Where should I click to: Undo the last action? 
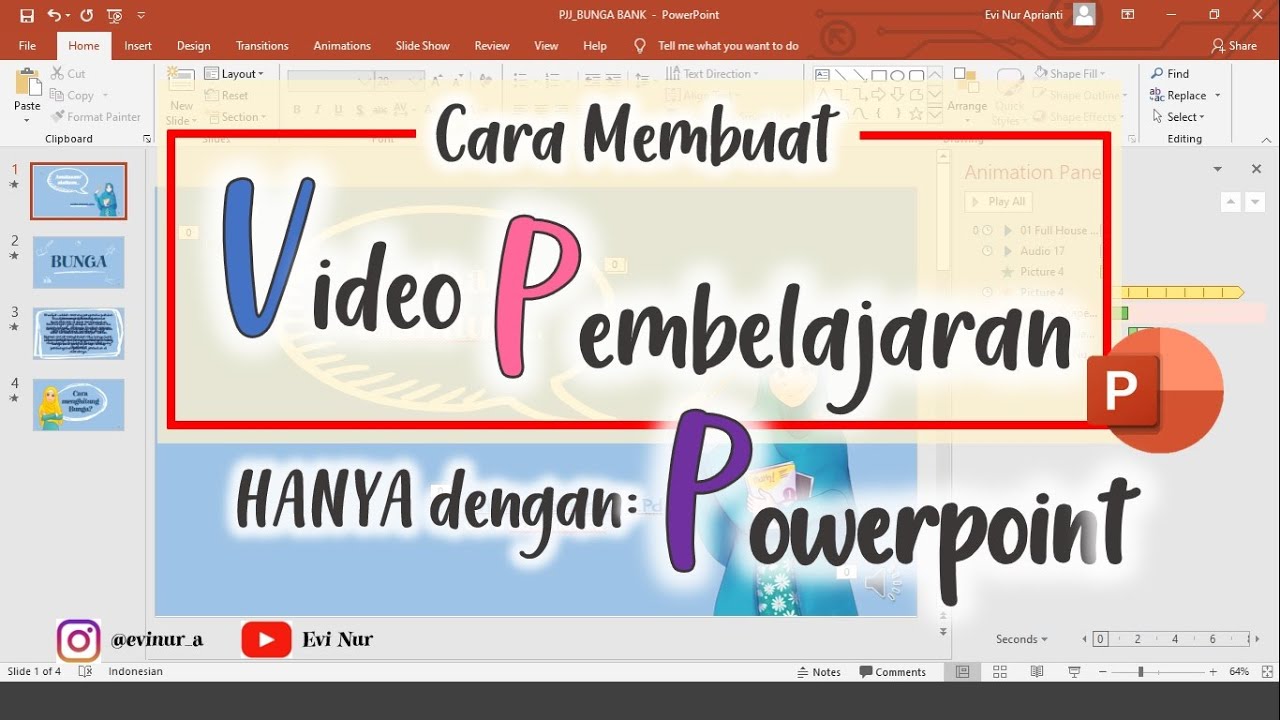pyautogui.click(x=54, y=15)
